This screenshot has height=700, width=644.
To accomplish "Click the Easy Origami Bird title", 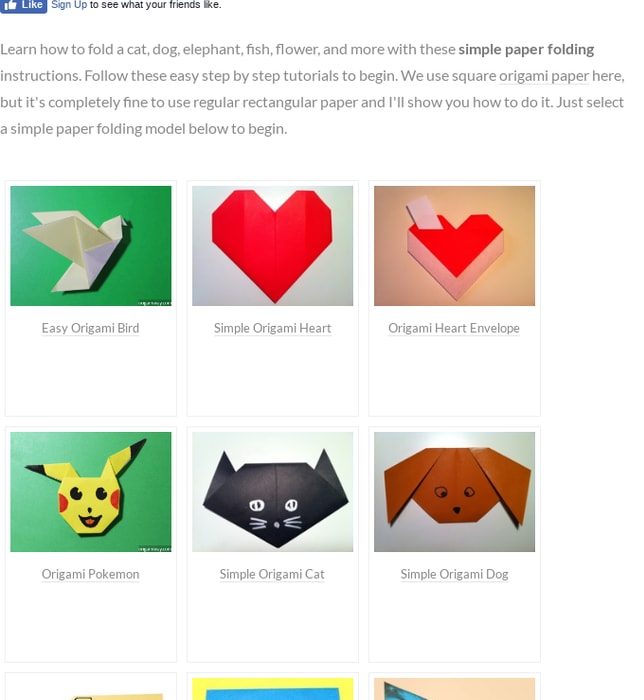I will tap(91, 328).
